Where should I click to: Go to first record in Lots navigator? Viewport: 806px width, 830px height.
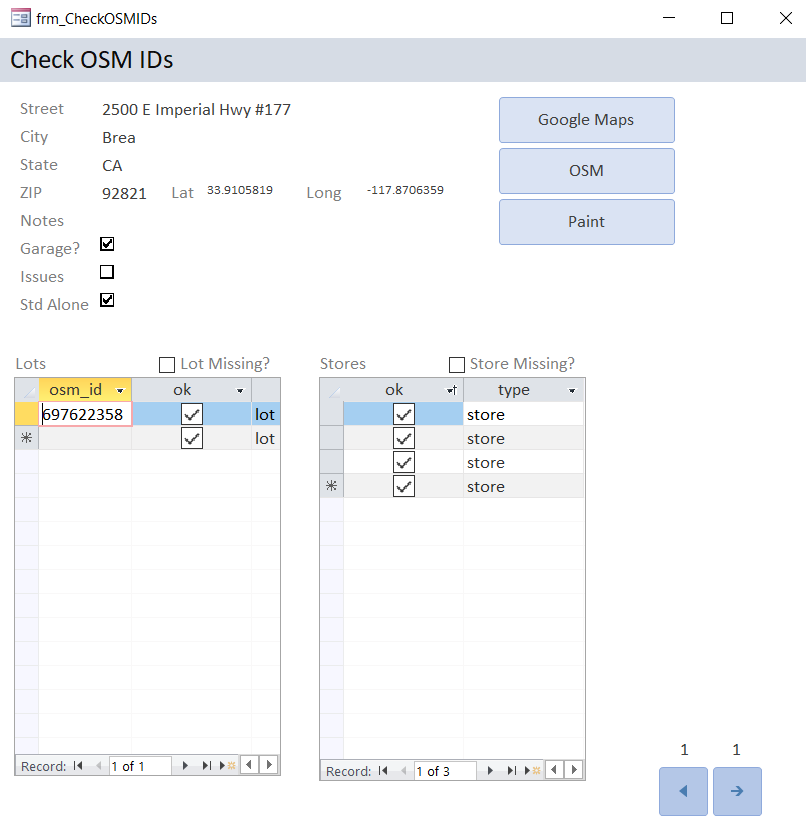(78, 766)
